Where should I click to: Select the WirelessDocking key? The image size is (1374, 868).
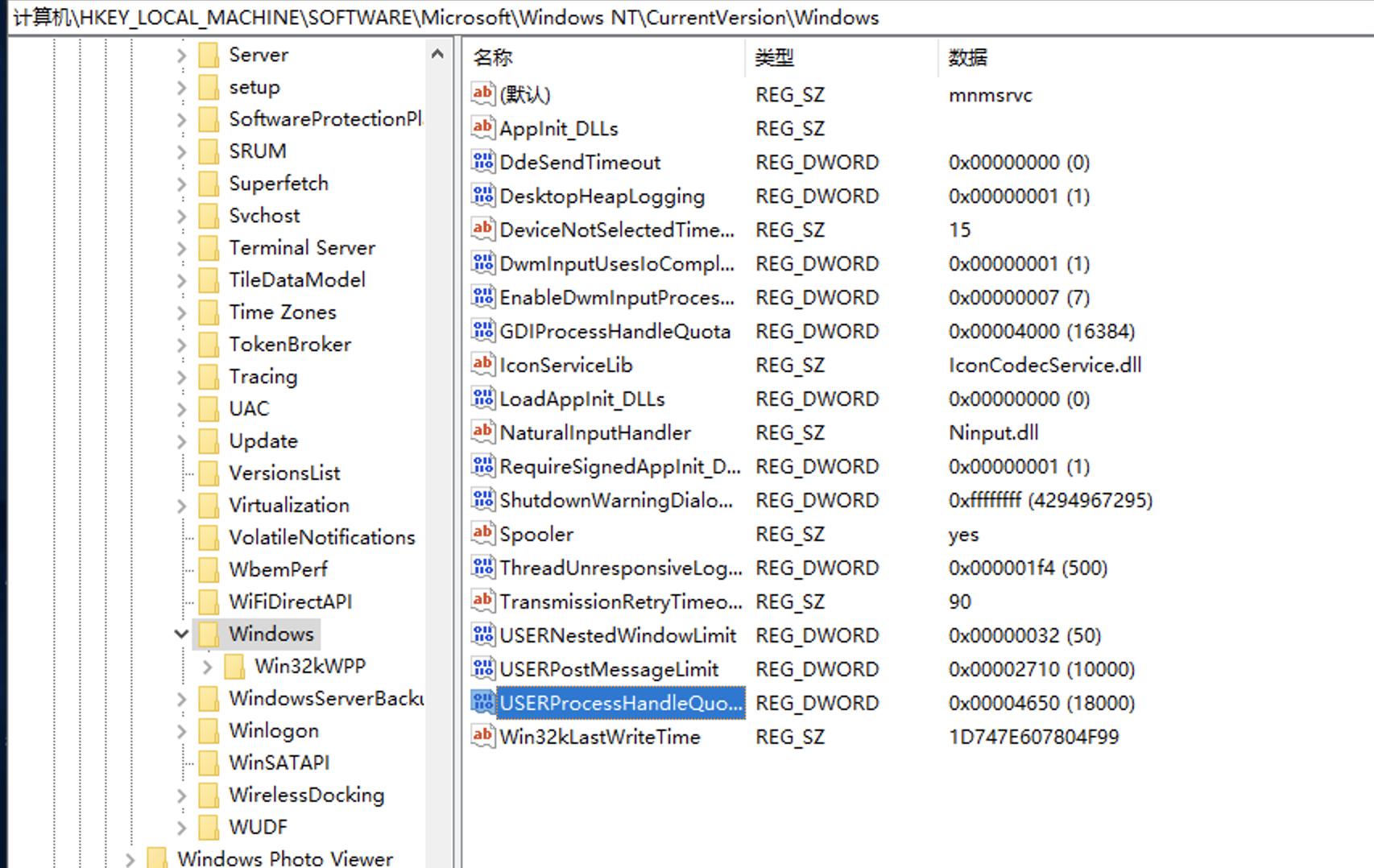tap(307, 796)
